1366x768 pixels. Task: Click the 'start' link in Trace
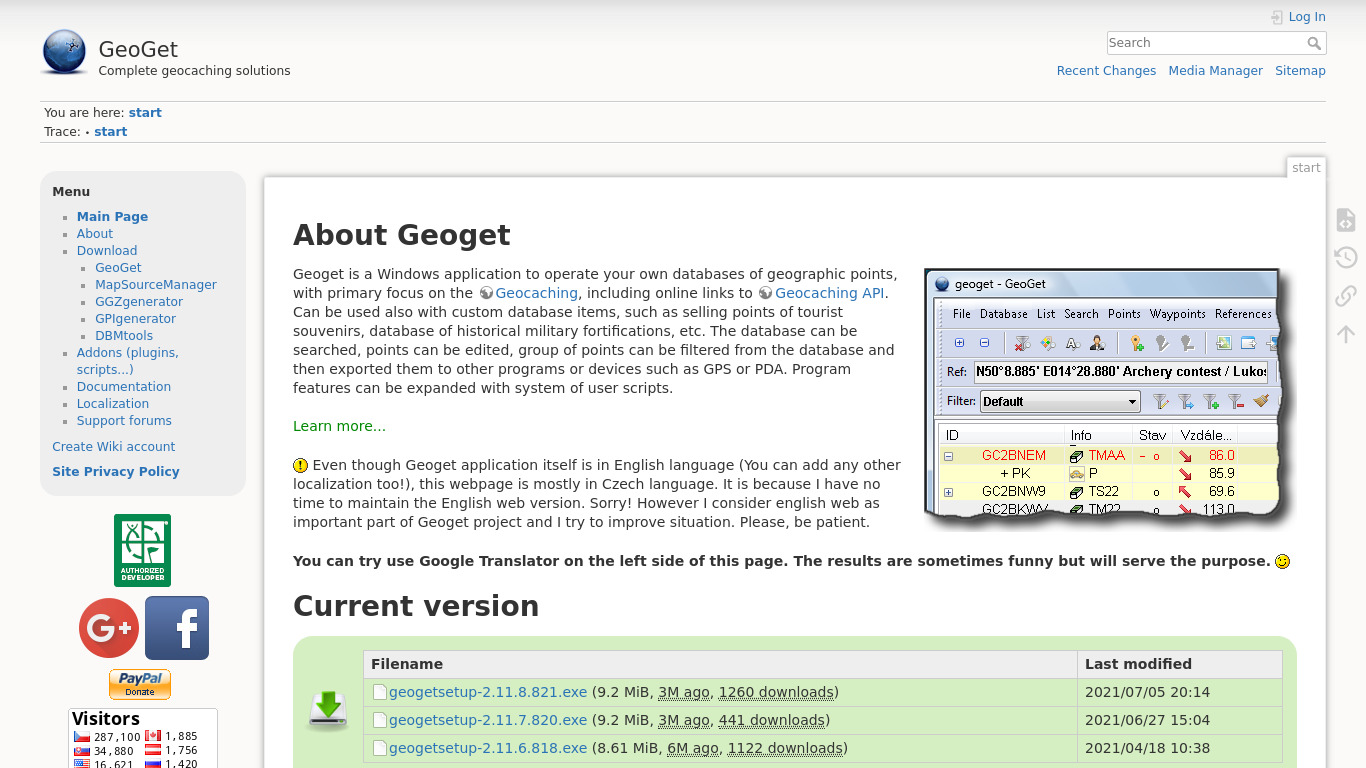[111, 132]
